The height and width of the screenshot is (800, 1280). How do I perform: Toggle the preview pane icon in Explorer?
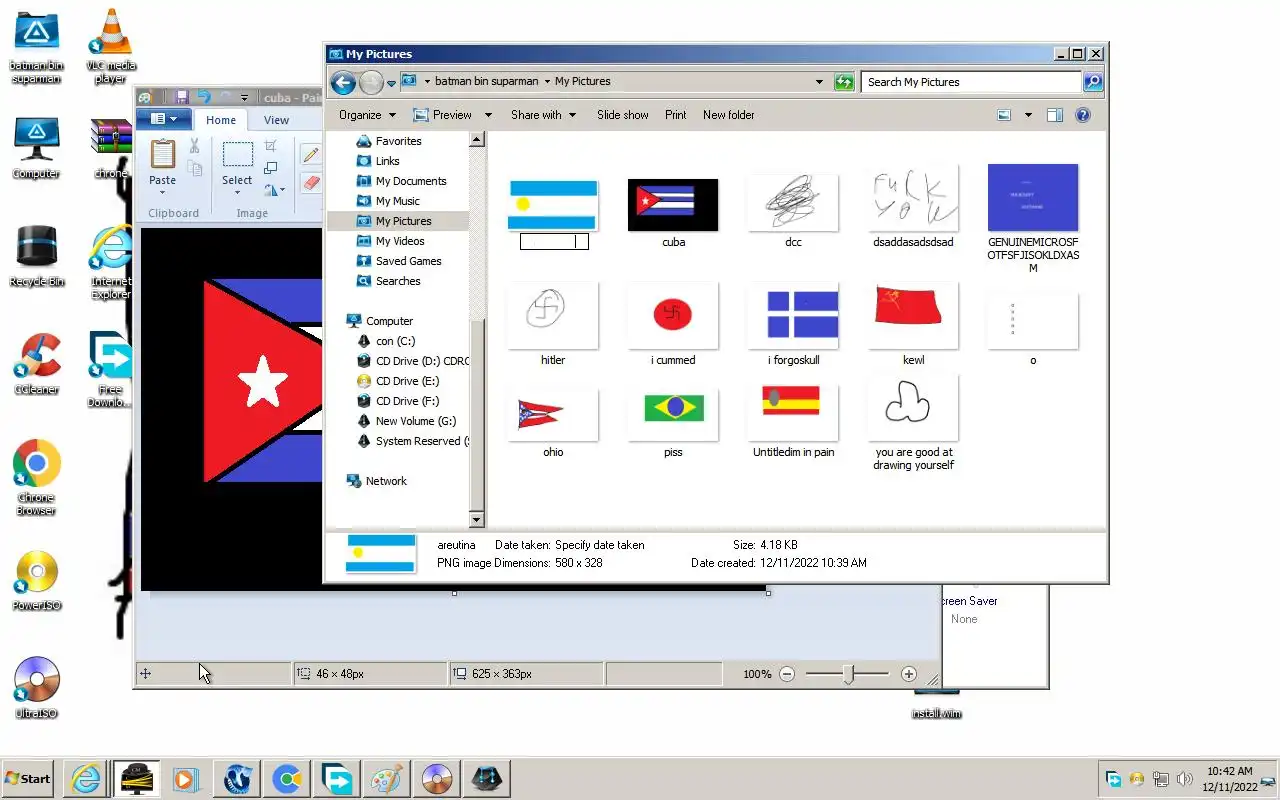(x=1054, y=115)
